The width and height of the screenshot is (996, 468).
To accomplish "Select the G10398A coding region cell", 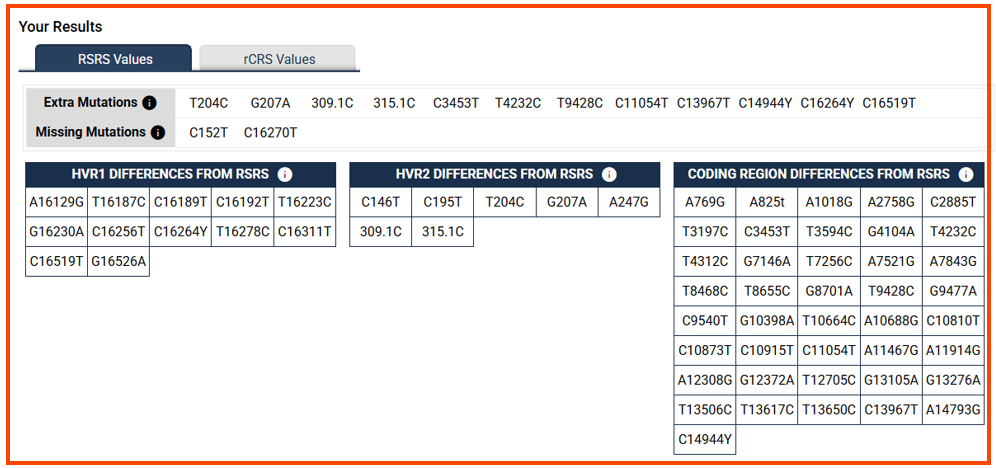I will pyautogui.click(x=767, y=321).
